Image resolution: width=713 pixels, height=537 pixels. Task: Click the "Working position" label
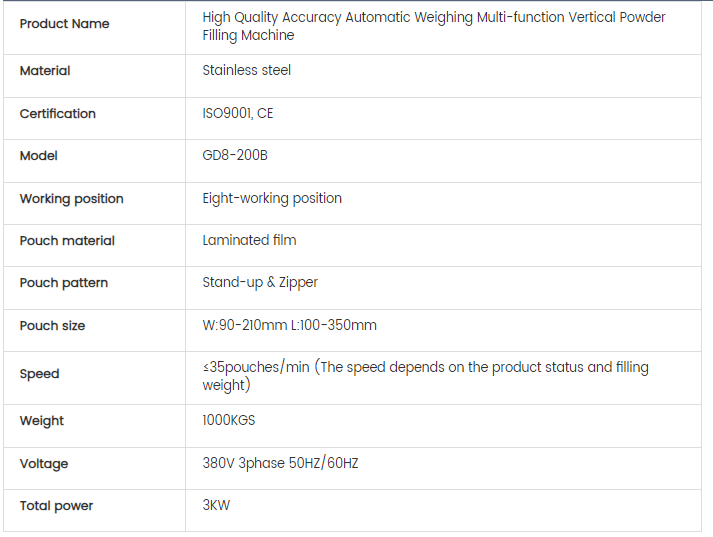tap(72, 199)
